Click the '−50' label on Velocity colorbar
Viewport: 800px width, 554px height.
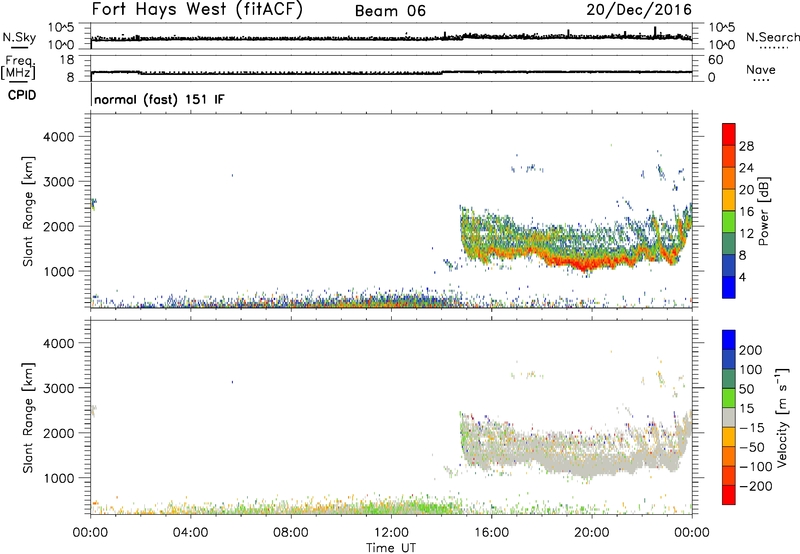(x=752, y=447)
